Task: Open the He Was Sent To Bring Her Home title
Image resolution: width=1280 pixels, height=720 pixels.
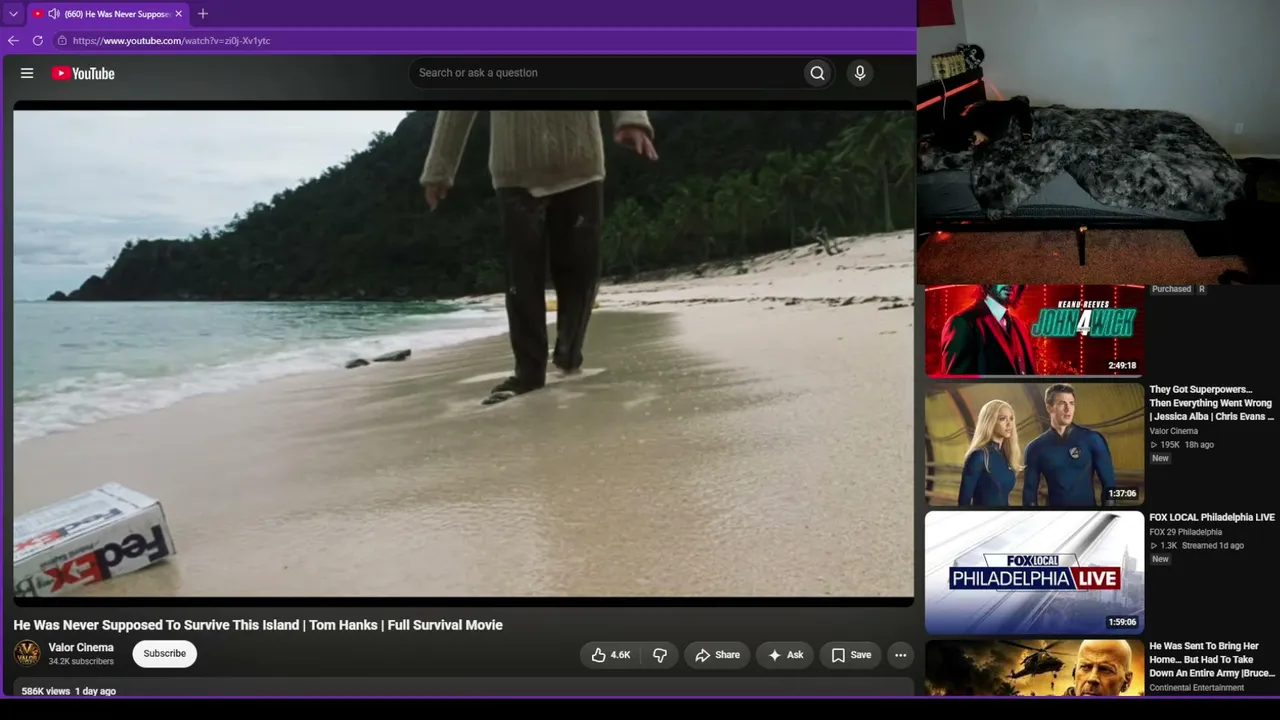Action: click(x=1212, y=660)
